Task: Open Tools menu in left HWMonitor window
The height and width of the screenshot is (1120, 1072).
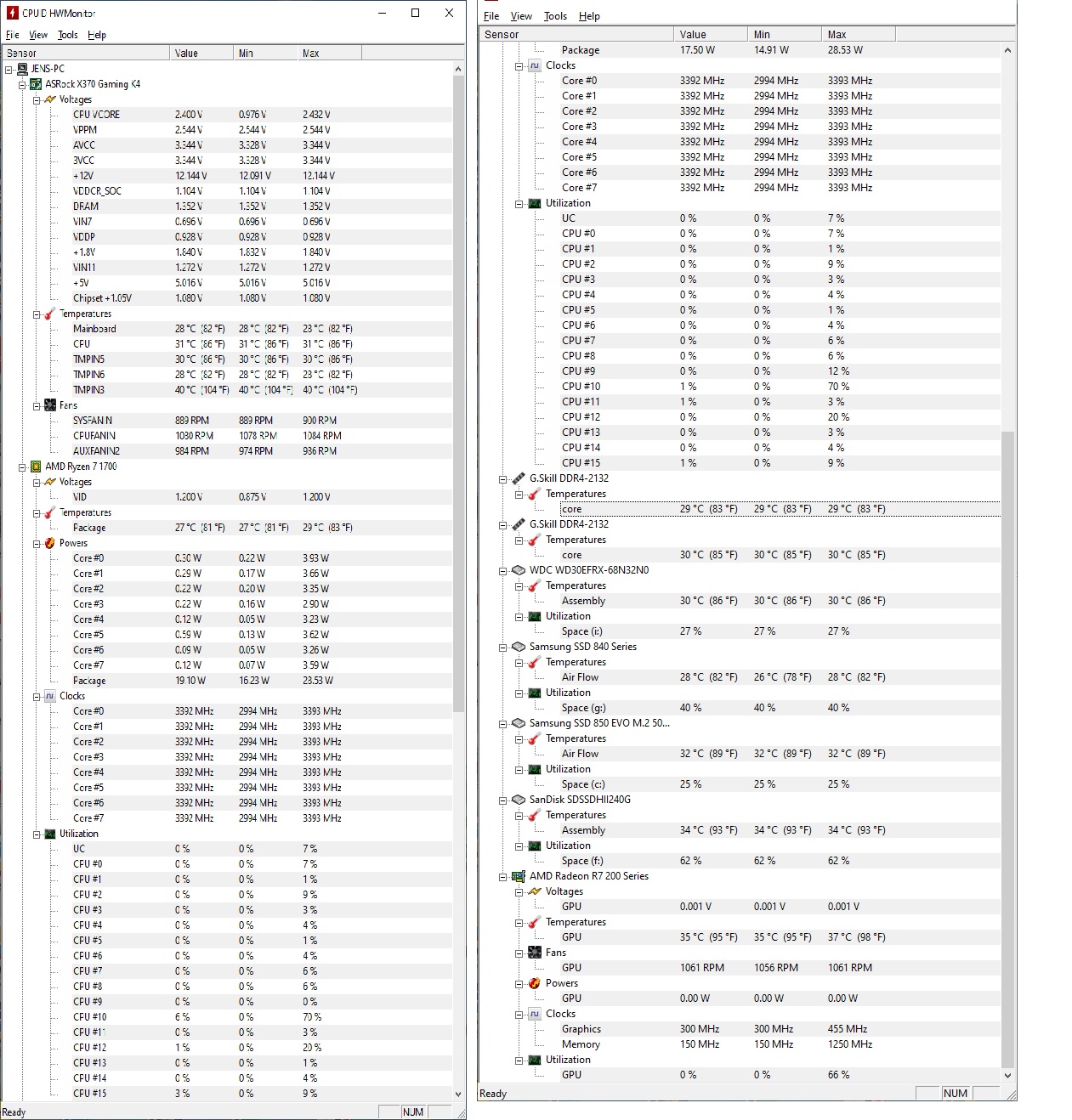Action: 68,35
